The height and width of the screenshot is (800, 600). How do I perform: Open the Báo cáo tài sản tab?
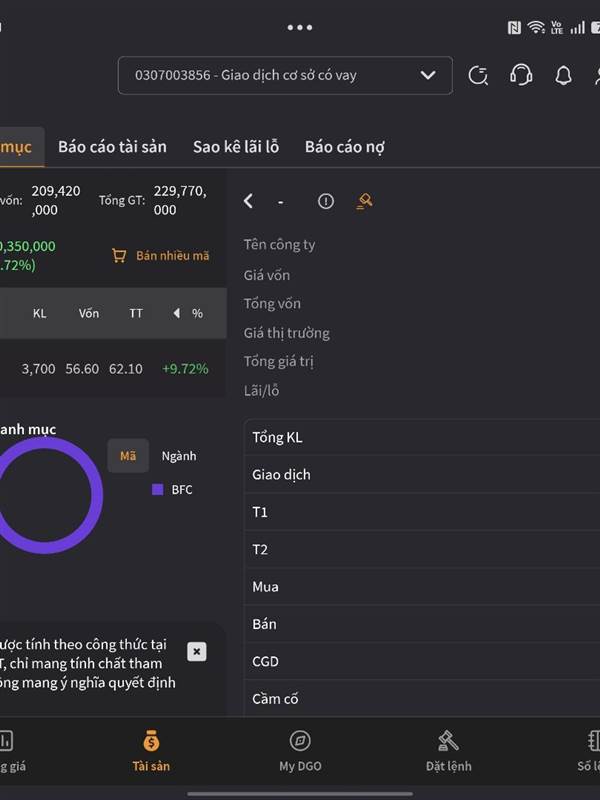click(112, 147)
